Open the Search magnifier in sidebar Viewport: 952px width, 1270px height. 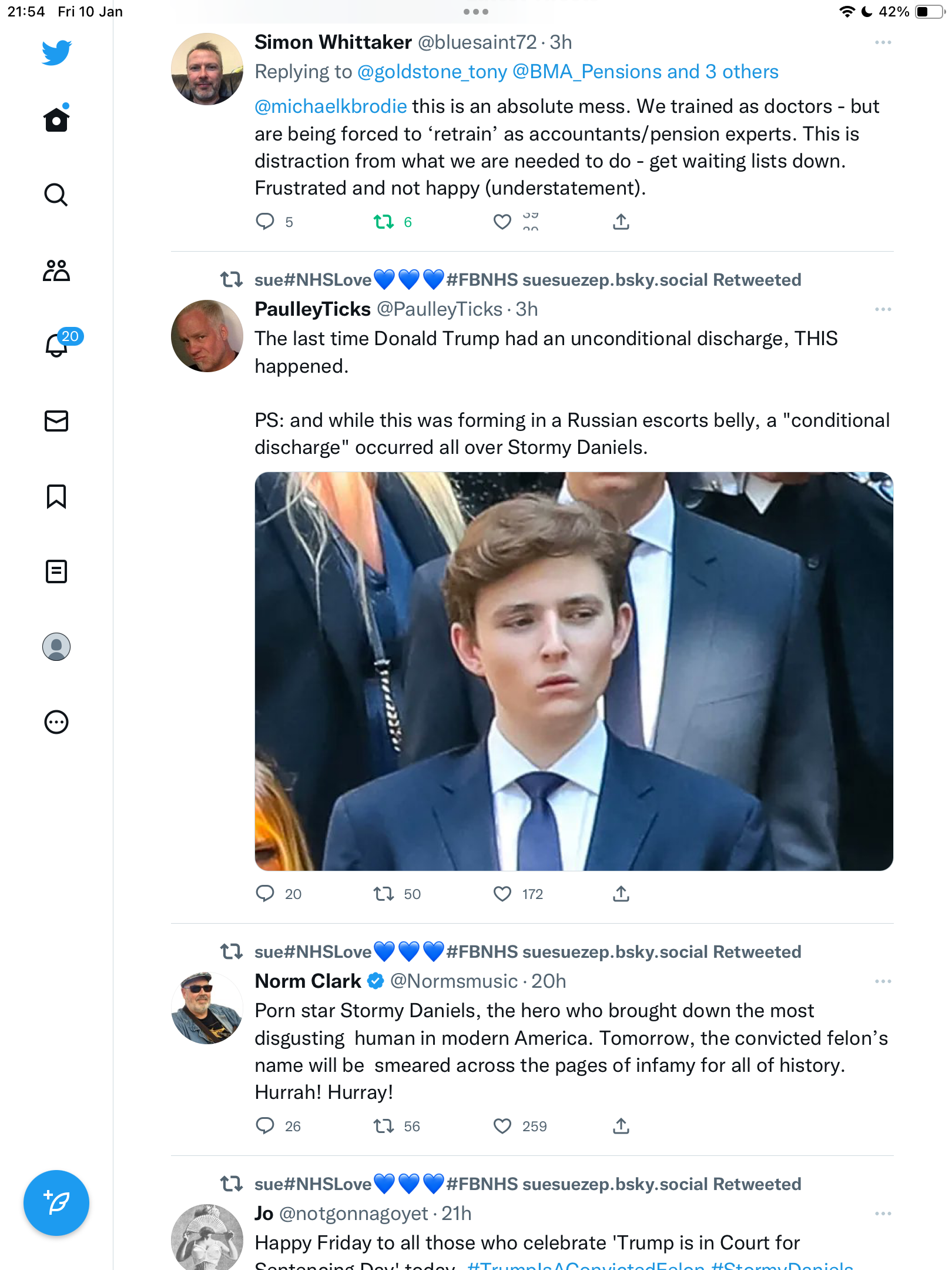tap(56, 195)
